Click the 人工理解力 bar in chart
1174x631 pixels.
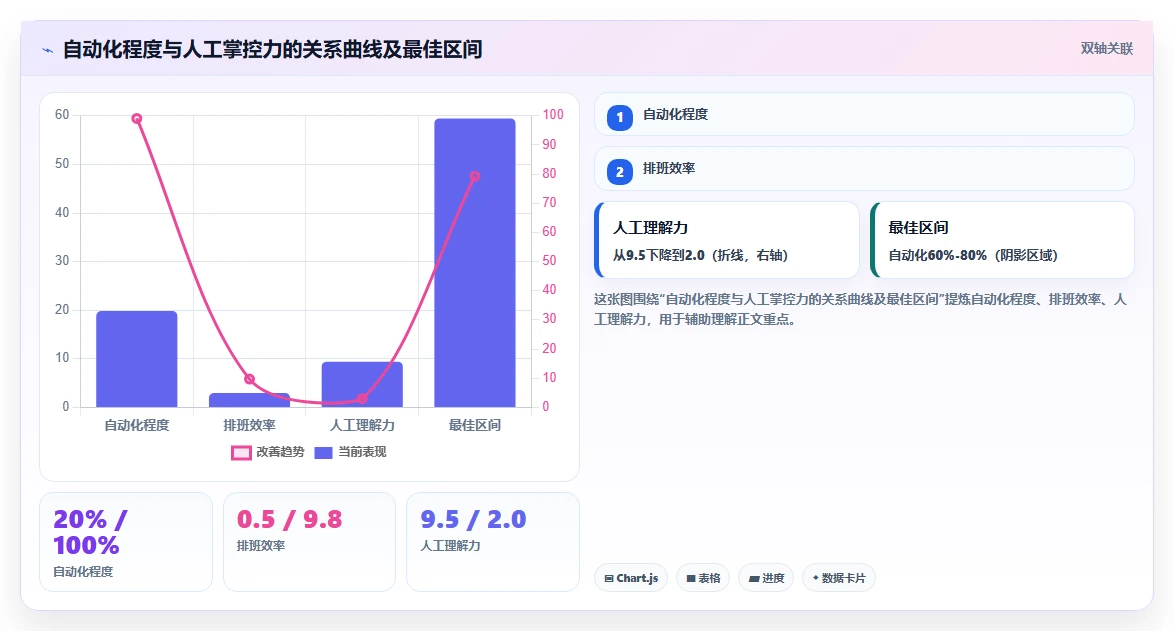pos(362,385)
